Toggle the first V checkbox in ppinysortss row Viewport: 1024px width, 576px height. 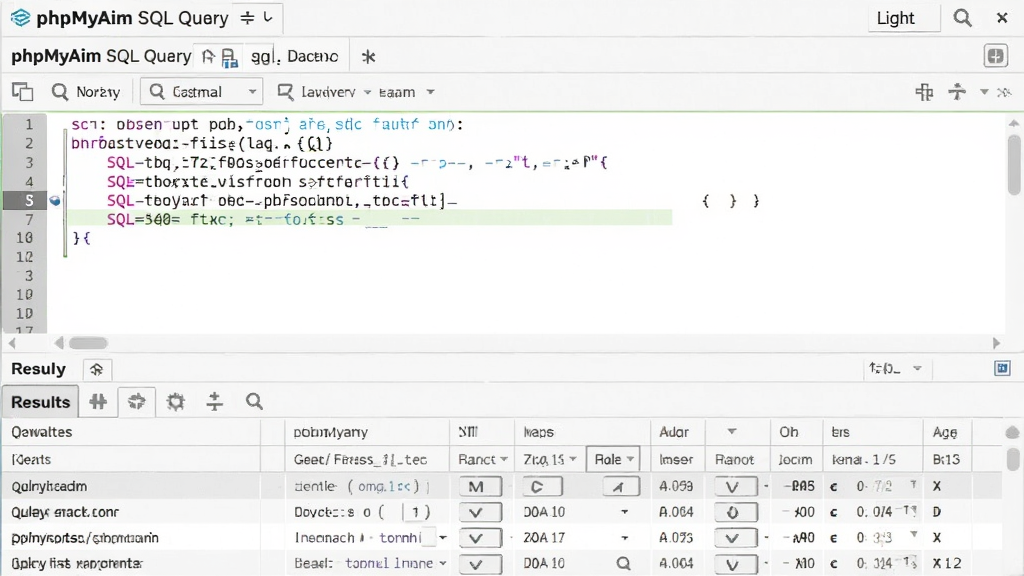click(480, 538)
